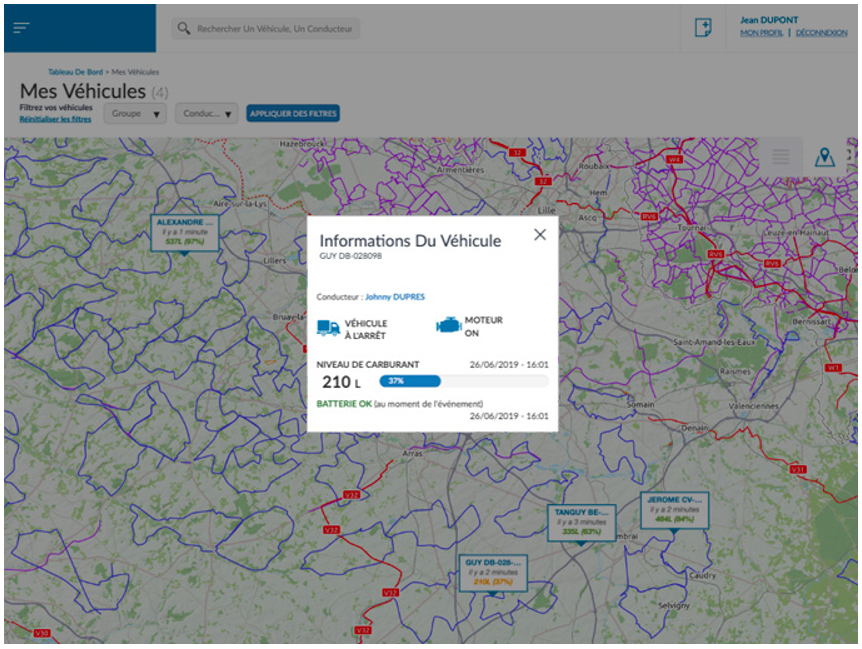This screenshot has height=649, width=862.
Task: Expand the Groupe filter dropdown
Action: 137,114
